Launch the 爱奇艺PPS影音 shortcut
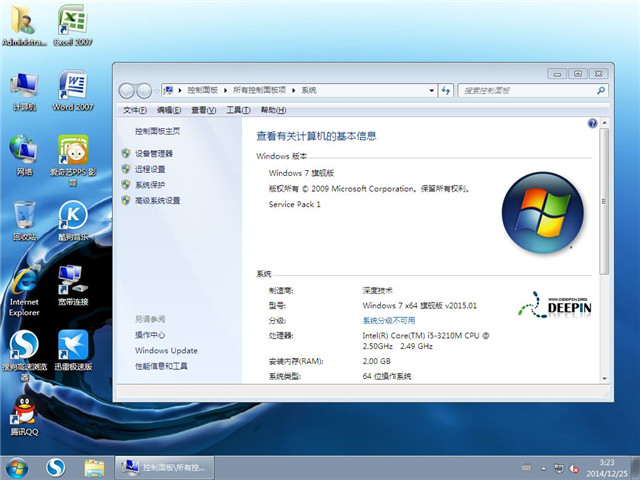Viewport: 640px width, 480px height. click(x=73, y=160)
